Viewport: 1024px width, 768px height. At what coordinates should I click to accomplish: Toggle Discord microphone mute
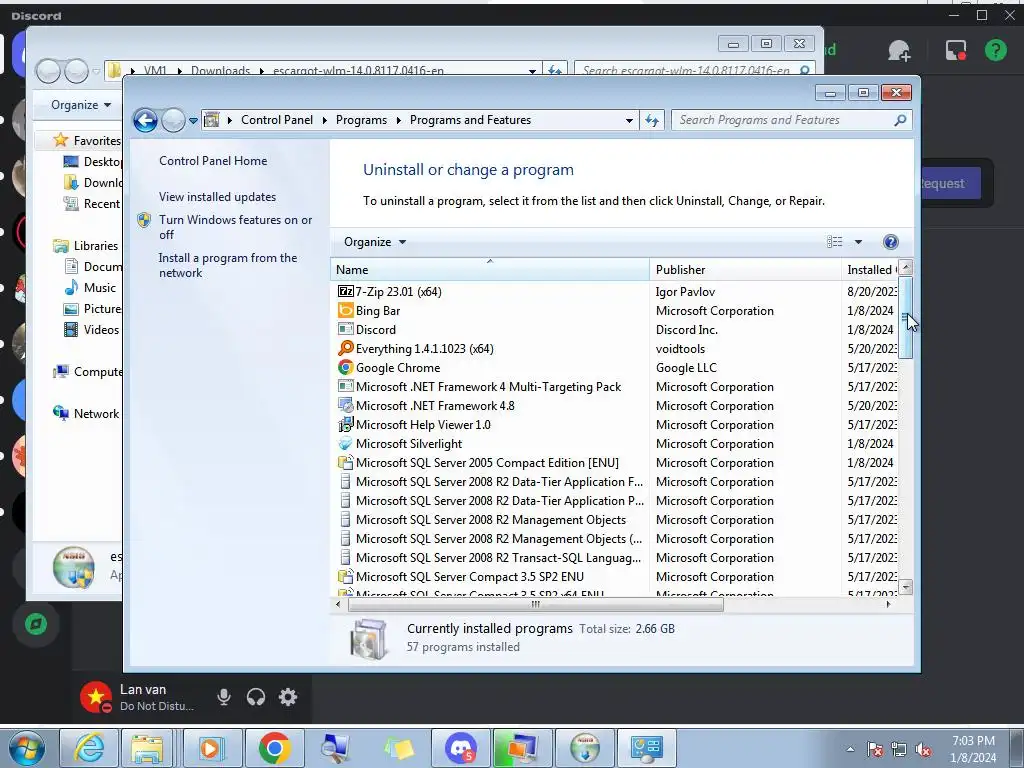point(223,697)
